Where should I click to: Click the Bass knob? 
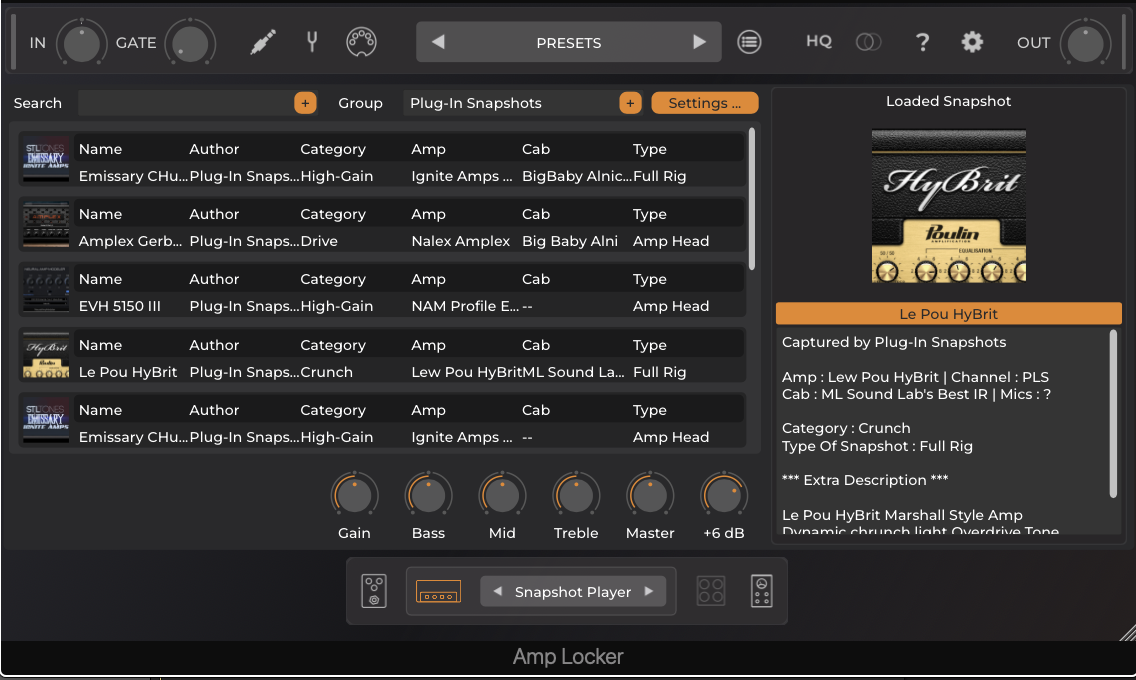tap(428, 495)
